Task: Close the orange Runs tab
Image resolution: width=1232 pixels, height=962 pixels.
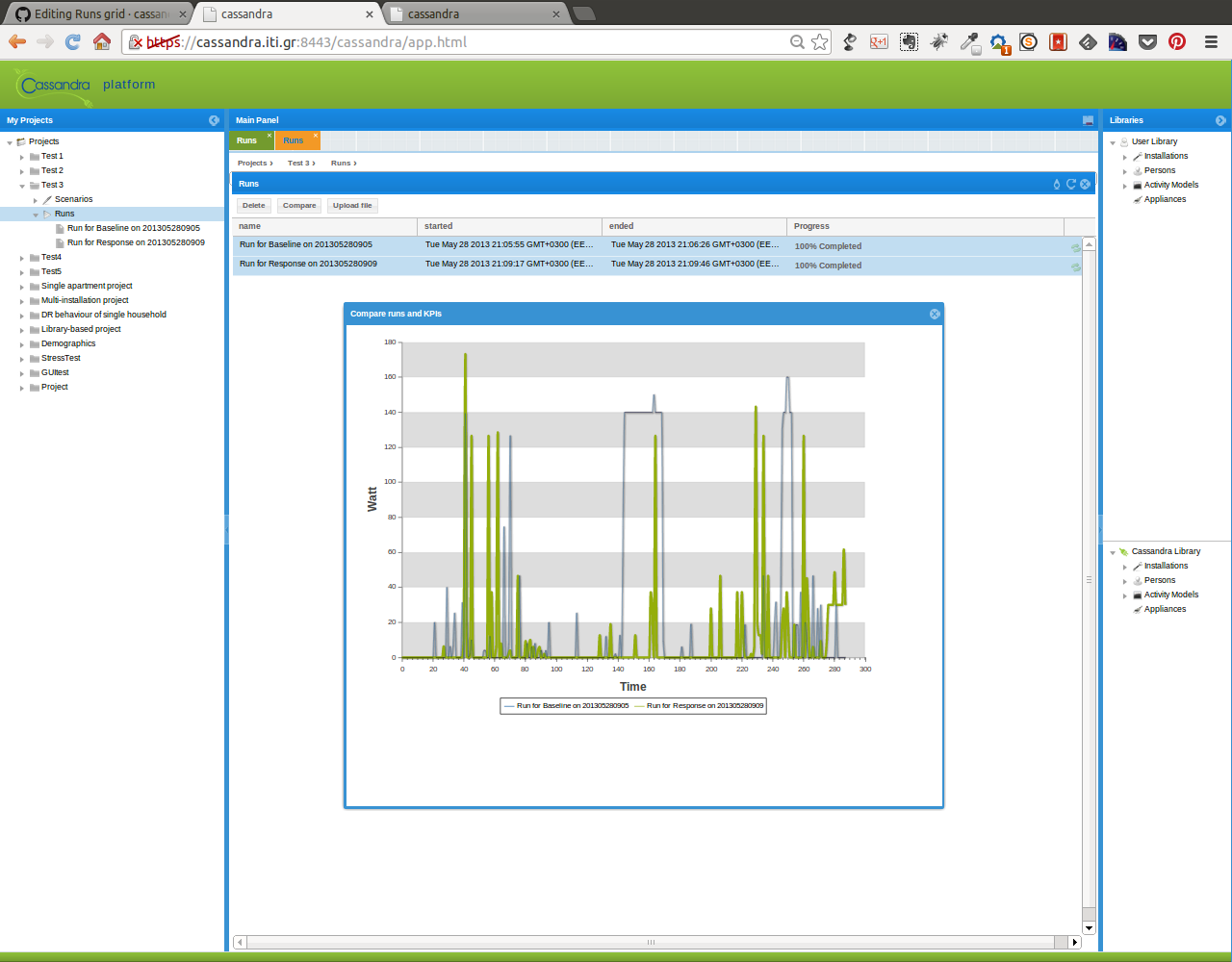Action: pos(315,135)
